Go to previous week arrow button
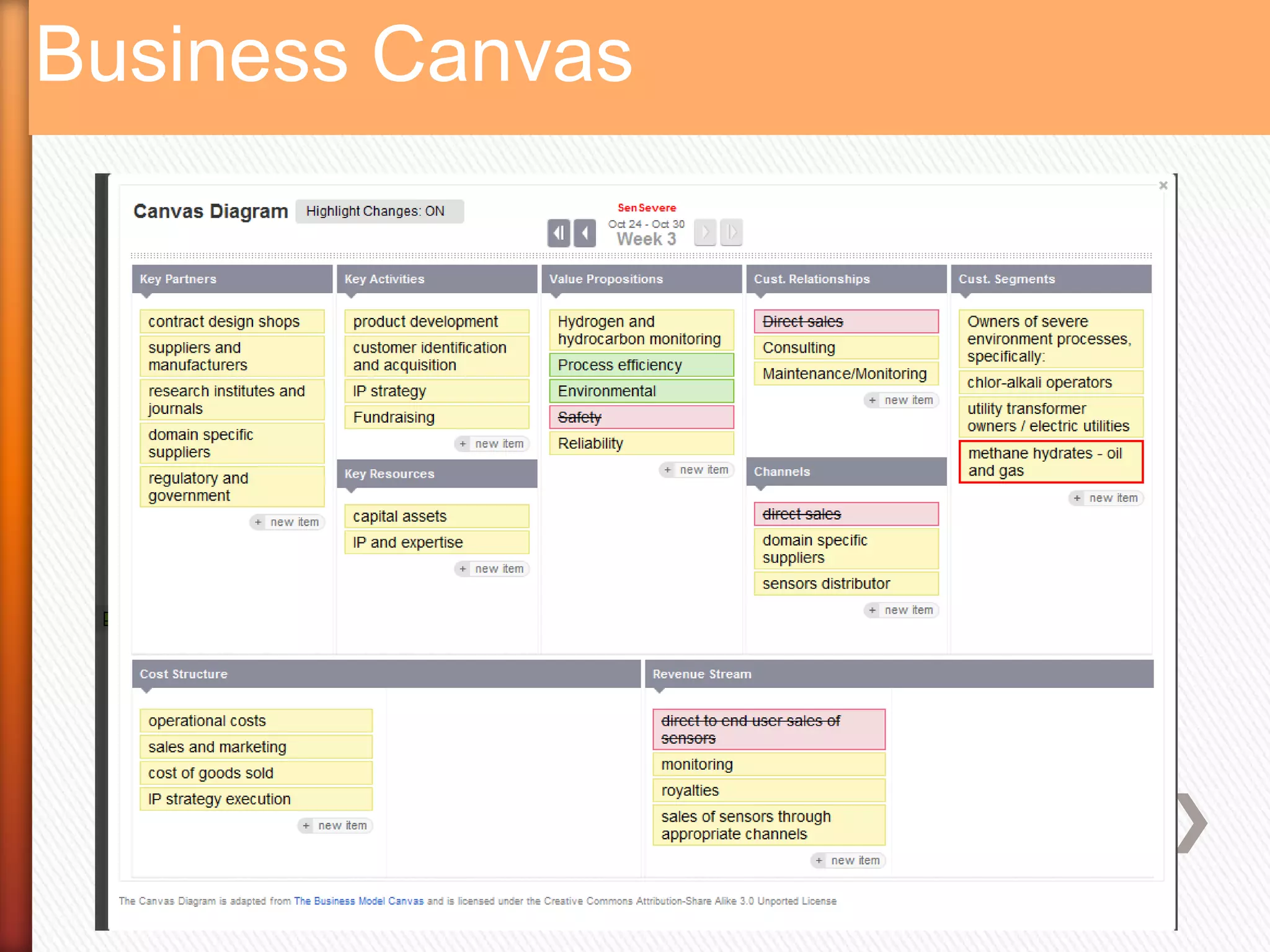This screenshot has height=952, width=1270. tap(585, 233)
